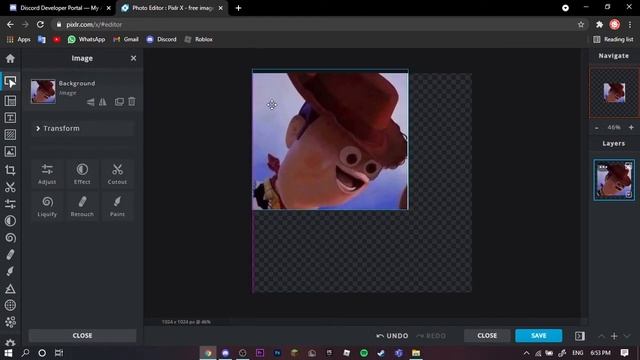640x360 pixels.
Task: Flip Background layer vertically
Action: [x=91, y=102]
